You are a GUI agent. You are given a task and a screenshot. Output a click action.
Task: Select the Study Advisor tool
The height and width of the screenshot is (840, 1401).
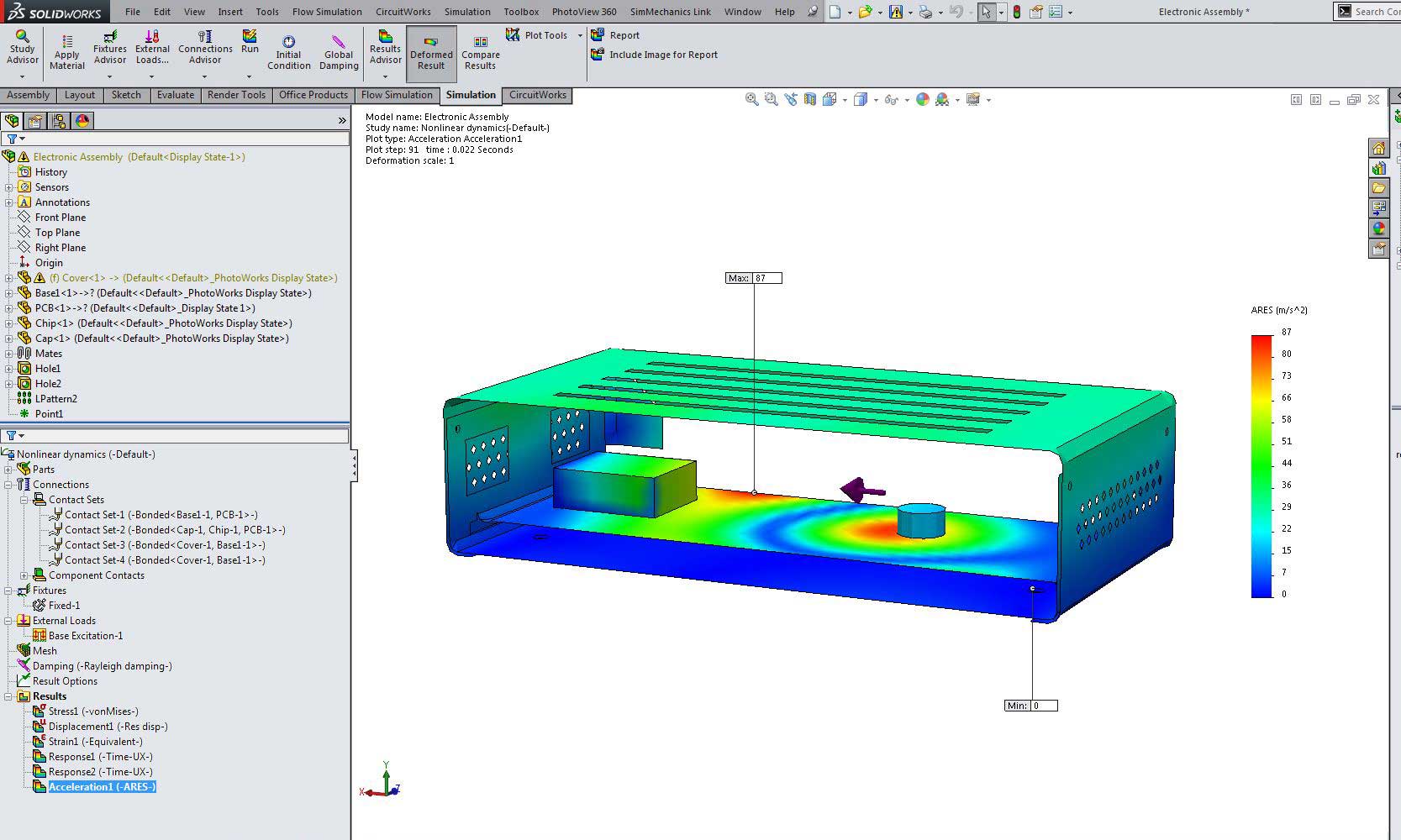coord(22,48)
